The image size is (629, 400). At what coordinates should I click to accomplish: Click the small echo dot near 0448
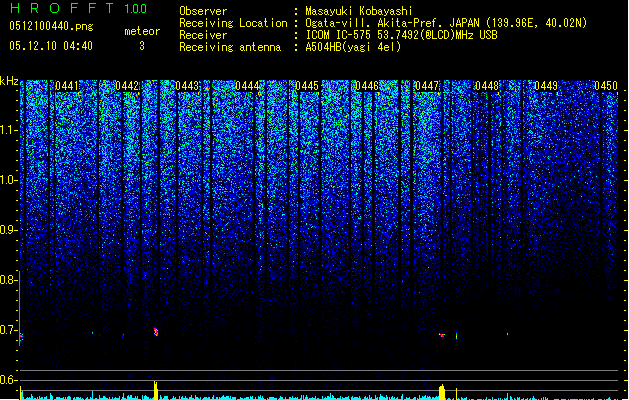[507, 334]
